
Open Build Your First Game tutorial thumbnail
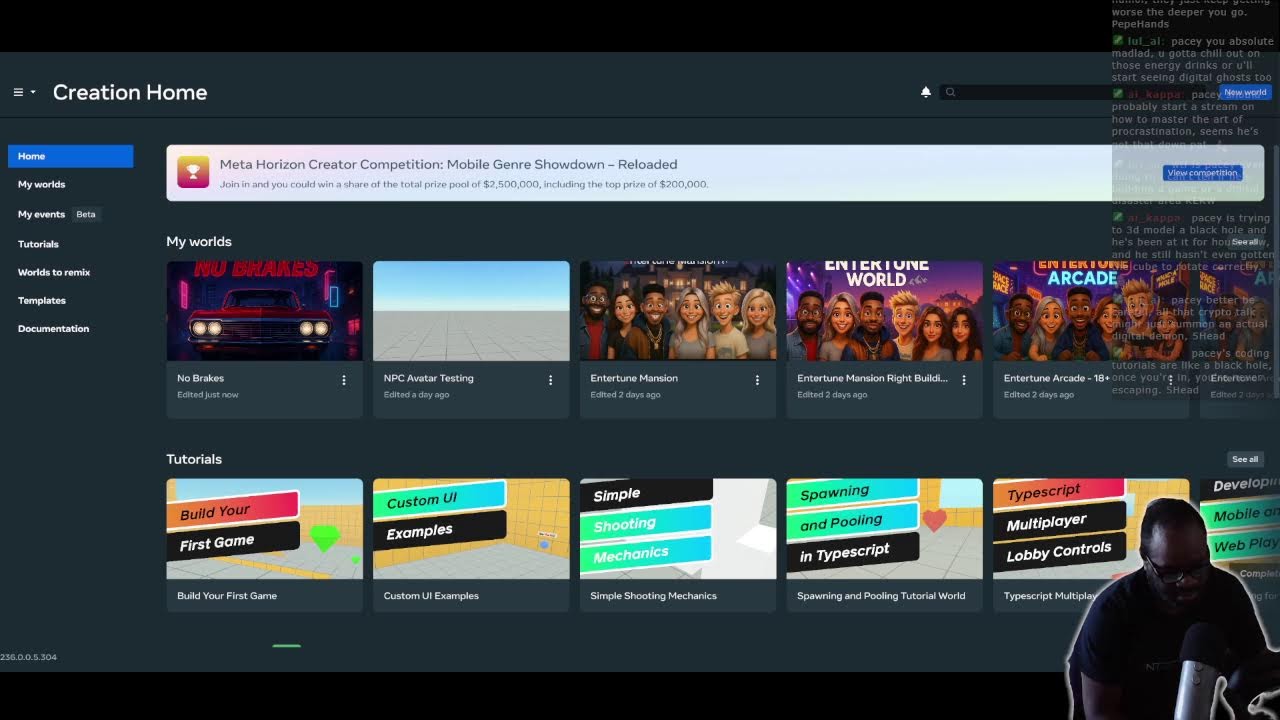point(264,528)
